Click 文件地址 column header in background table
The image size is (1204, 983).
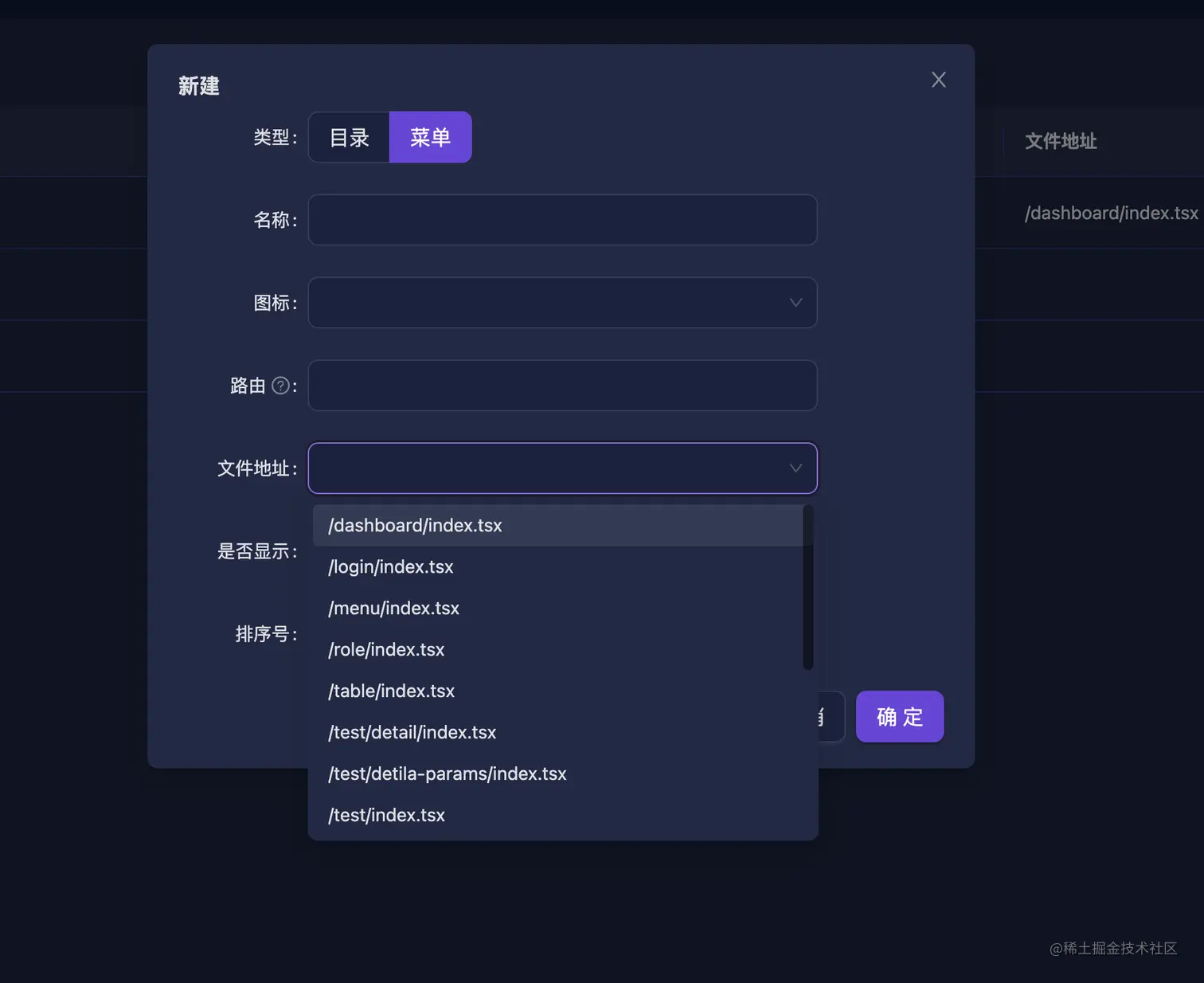click(x=1061, y=141)
